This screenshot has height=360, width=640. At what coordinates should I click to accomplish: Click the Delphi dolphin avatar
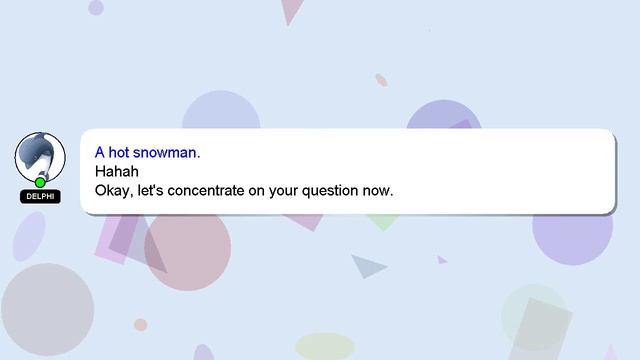coord(40,157)
